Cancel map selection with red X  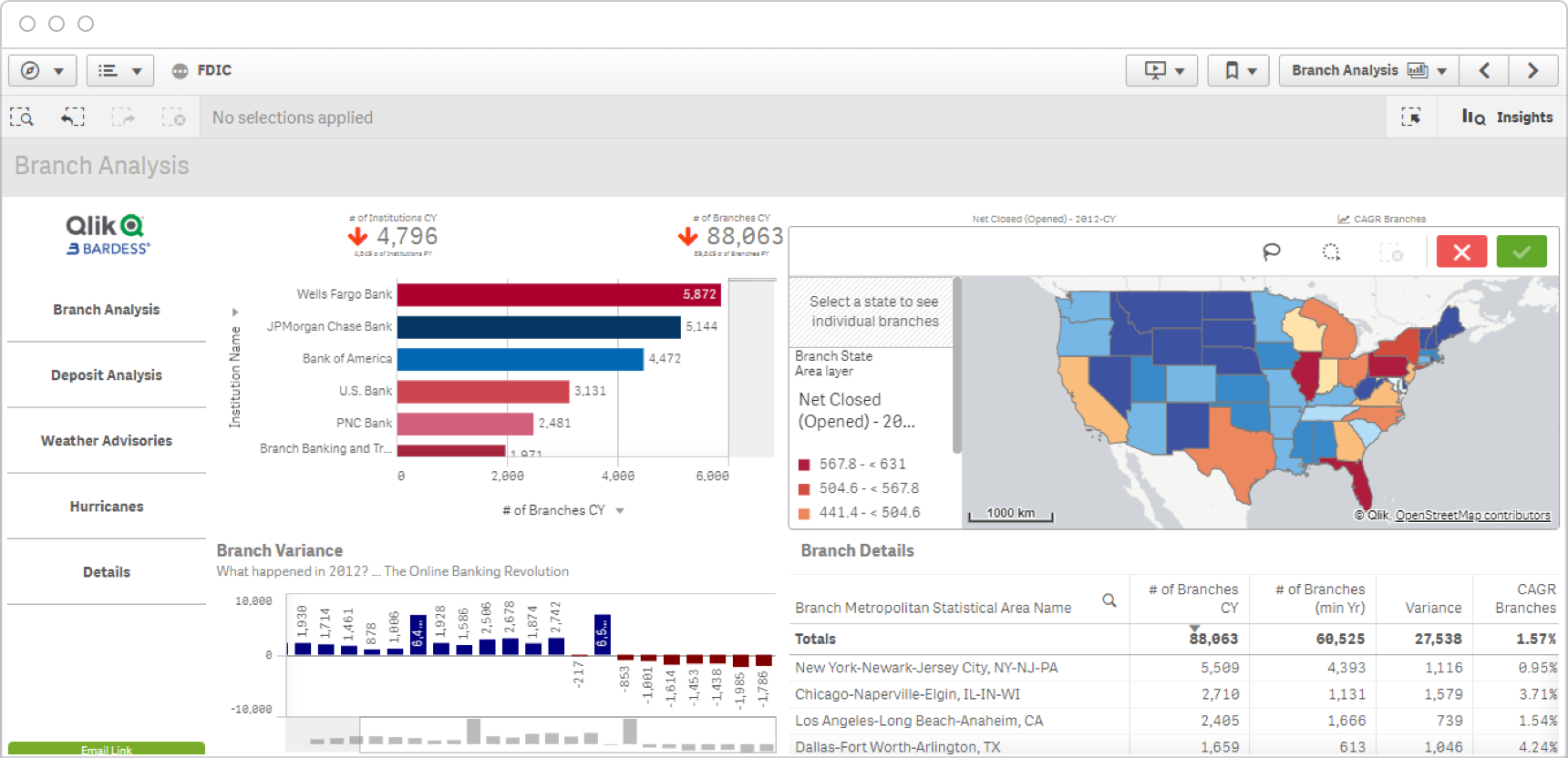click(x=1461, y=251)
